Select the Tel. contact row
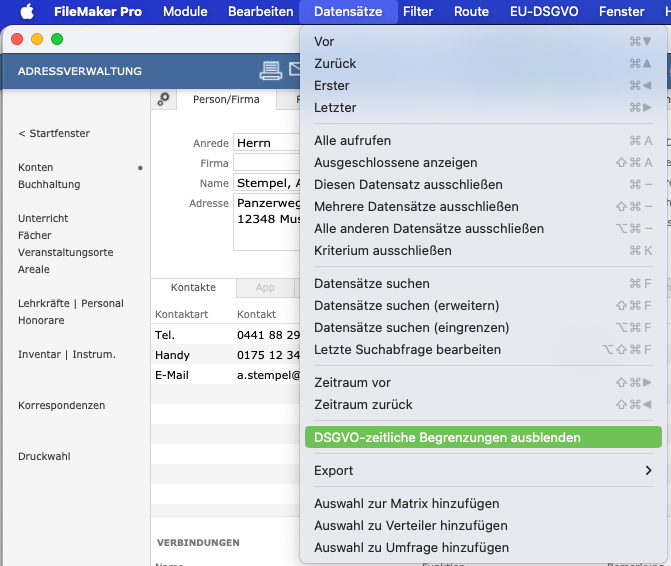Screen dimensions: 671x566 pyautogui.click(x=226, y=335)
